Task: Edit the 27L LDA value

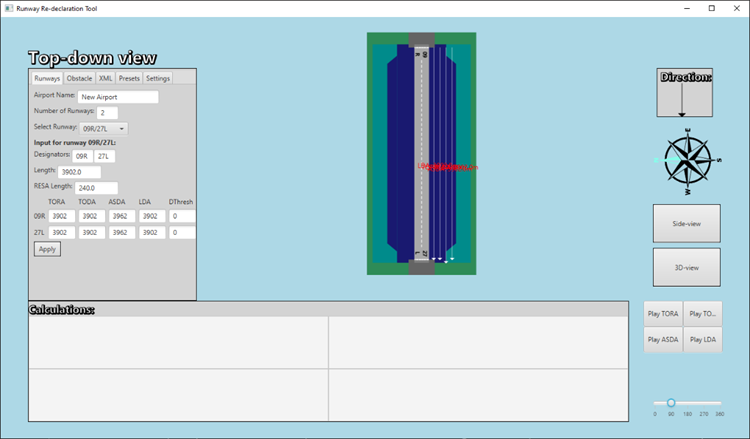Action: click(x=152, y=232)
